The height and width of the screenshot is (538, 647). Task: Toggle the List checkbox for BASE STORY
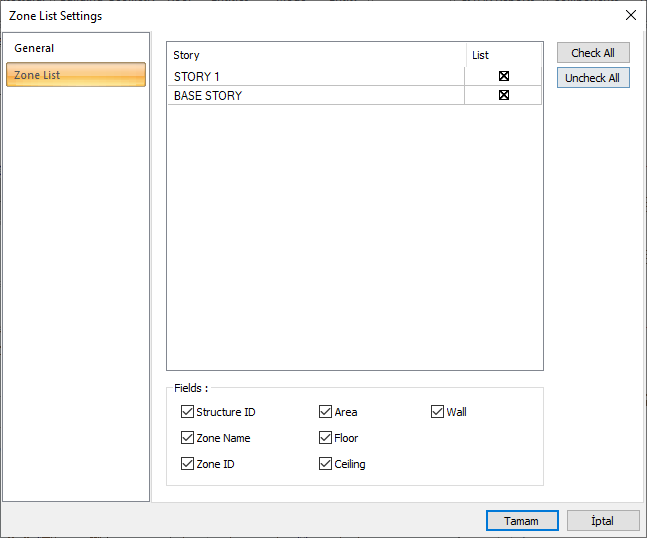point(504,96)
